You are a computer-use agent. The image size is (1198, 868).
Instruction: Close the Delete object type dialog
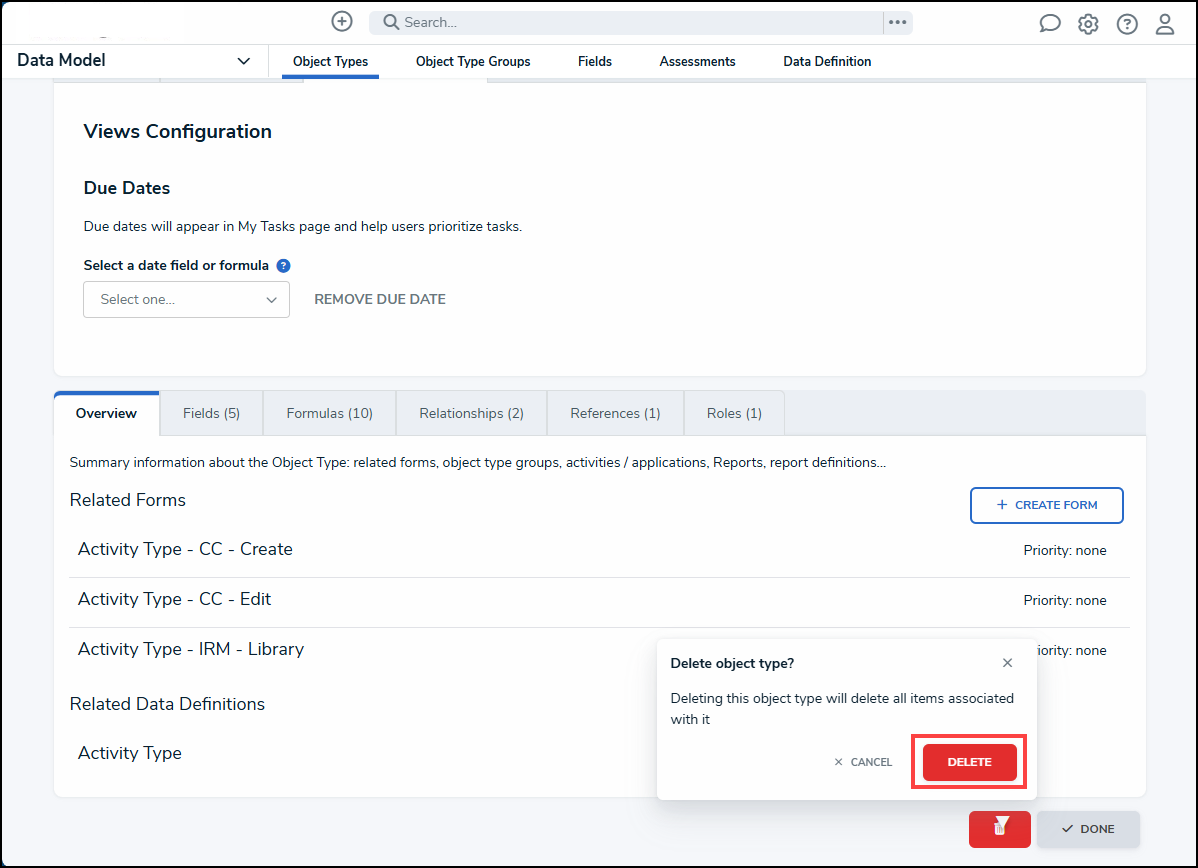[x=1007, y=663]
